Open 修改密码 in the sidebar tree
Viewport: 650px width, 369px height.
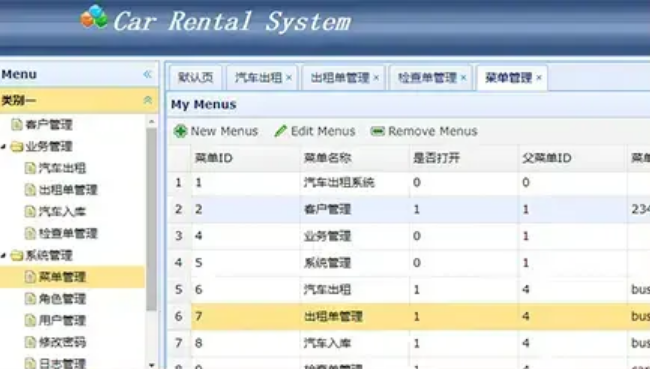62,342
